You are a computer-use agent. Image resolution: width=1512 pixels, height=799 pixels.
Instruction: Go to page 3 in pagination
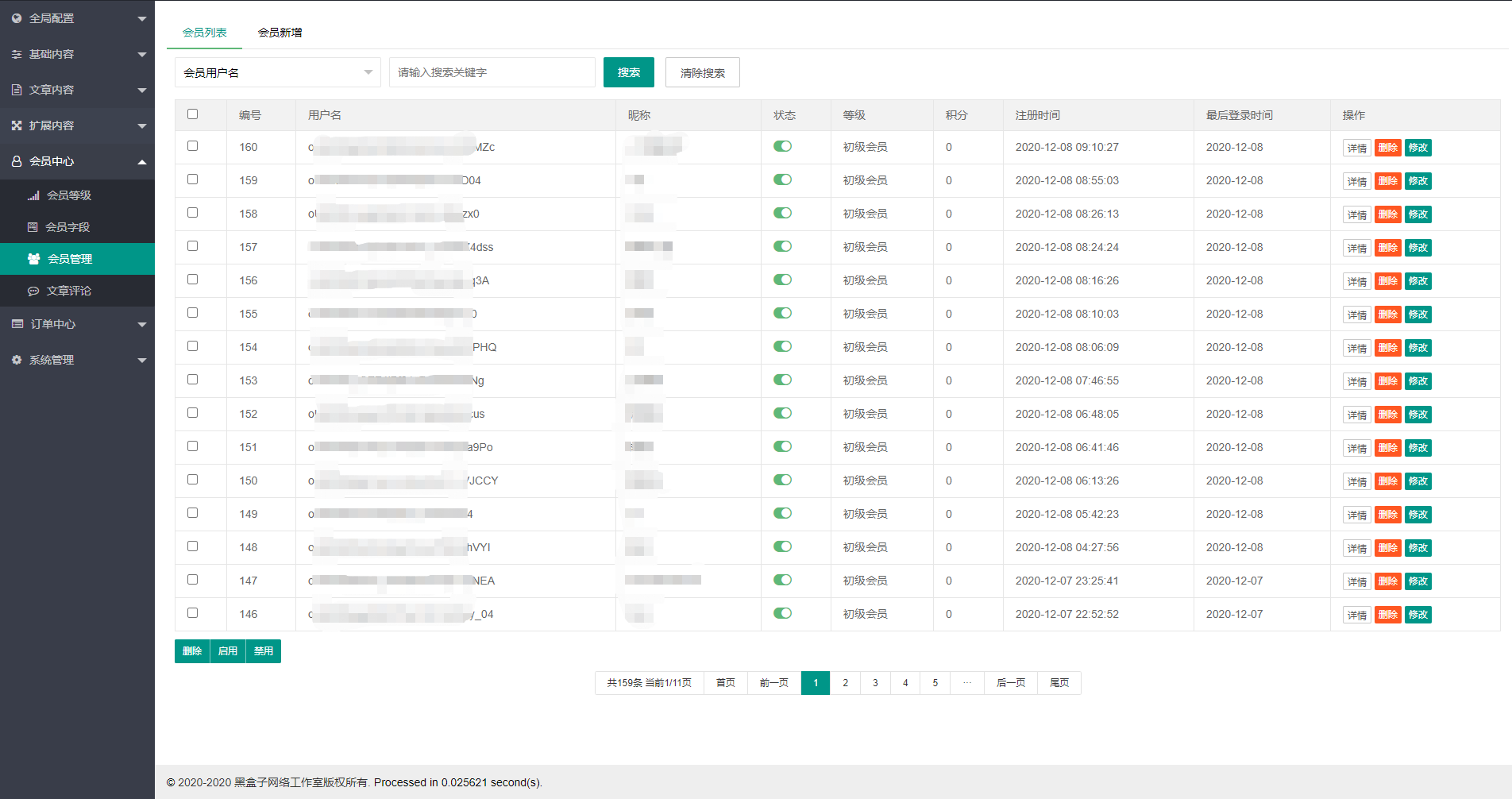[x=876, y=683]
